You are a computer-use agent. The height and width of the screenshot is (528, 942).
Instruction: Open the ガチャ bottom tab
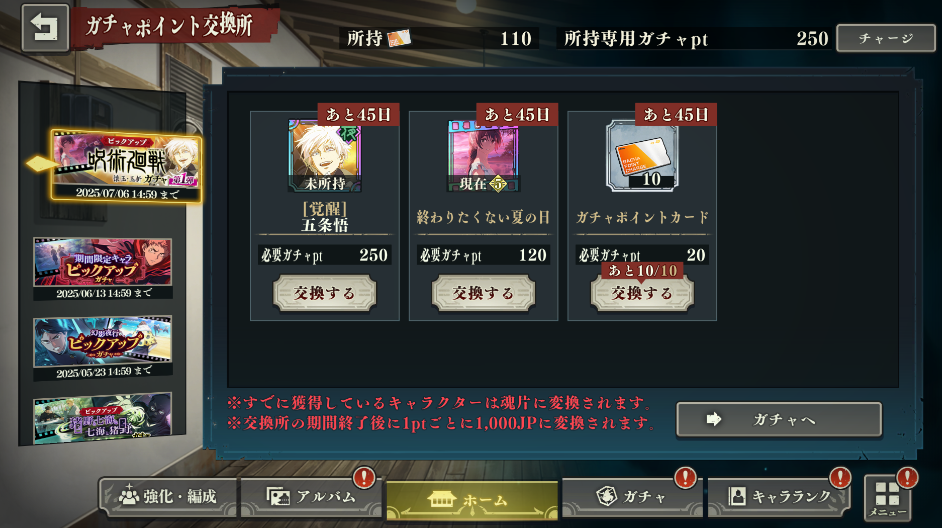pos(631,497)
